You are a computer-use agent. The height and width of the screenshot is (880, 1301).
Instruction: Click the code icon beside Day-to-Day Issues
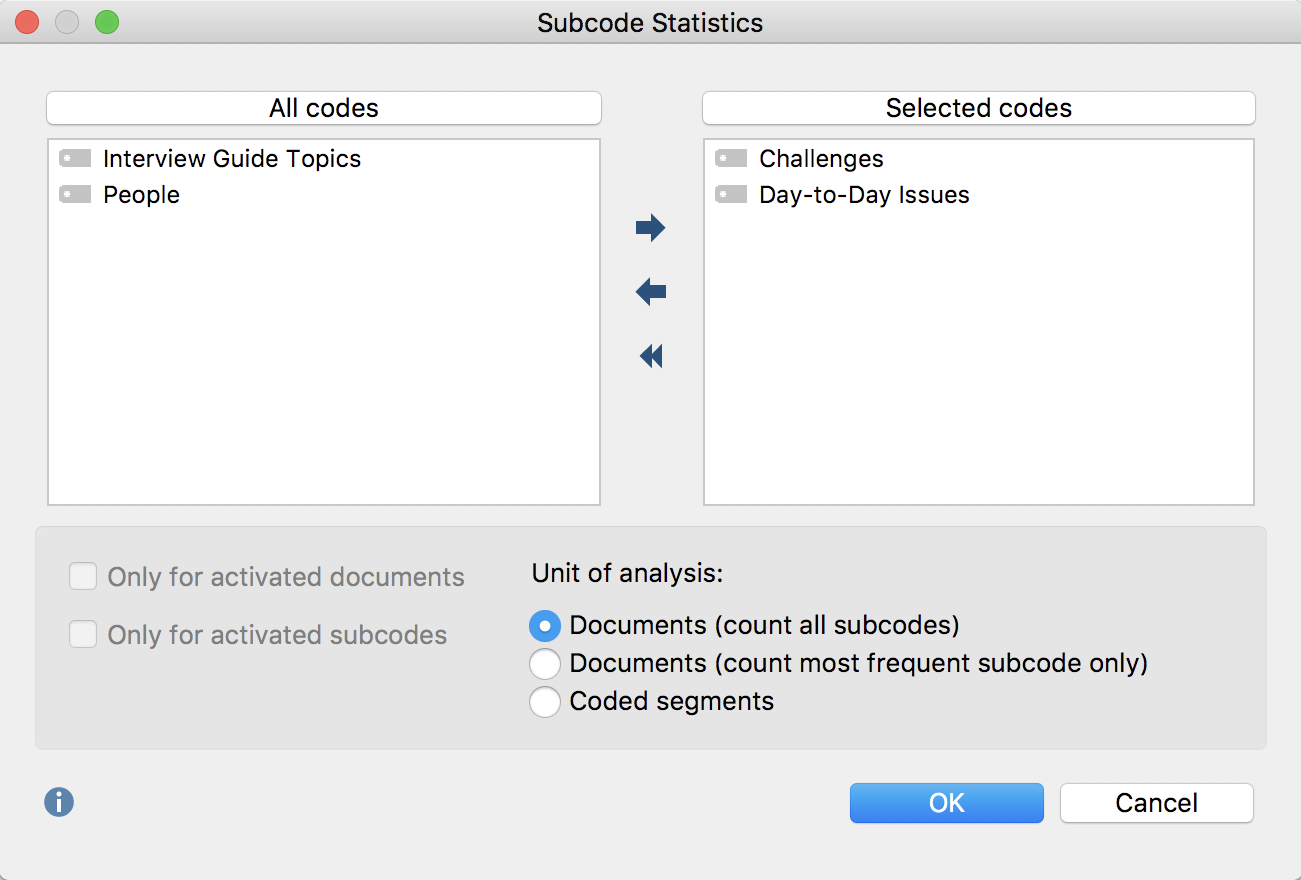(731, 194)
